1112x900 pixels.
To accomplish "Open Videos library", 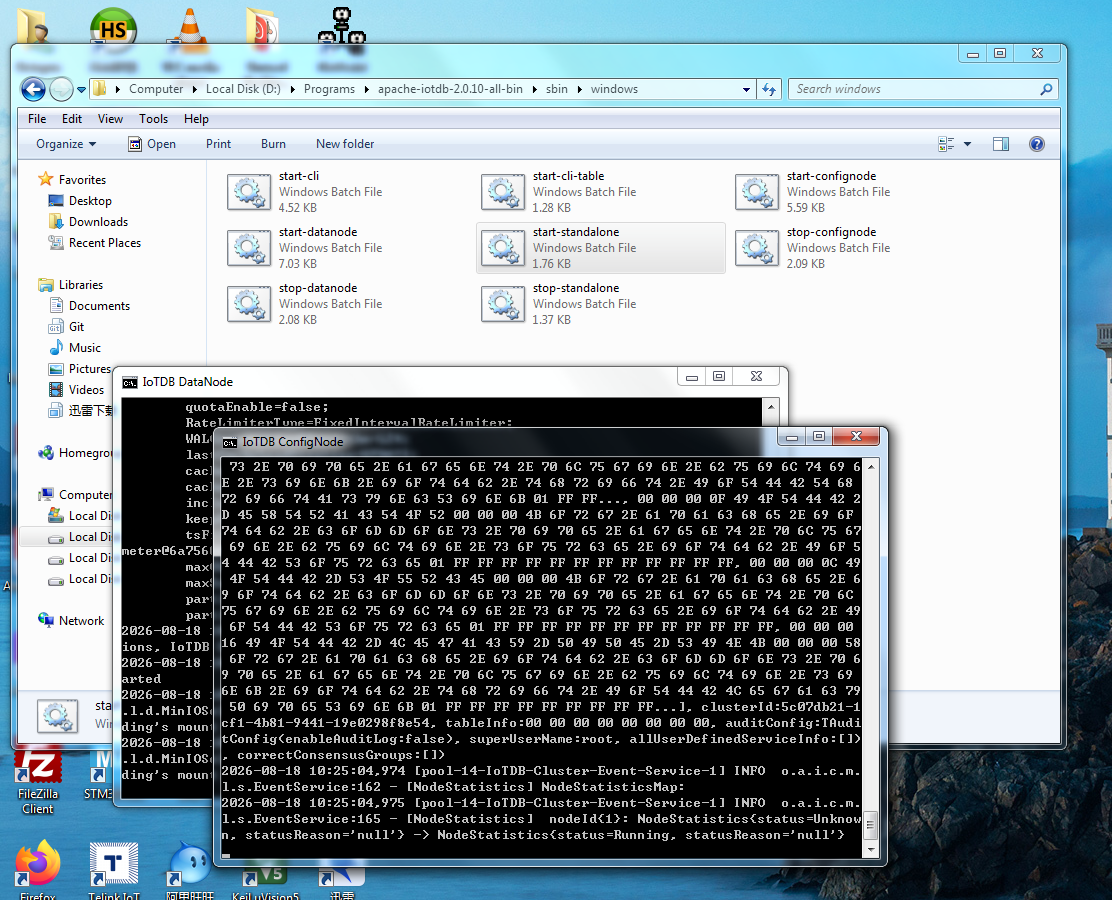I will click(x=86, y=390).
